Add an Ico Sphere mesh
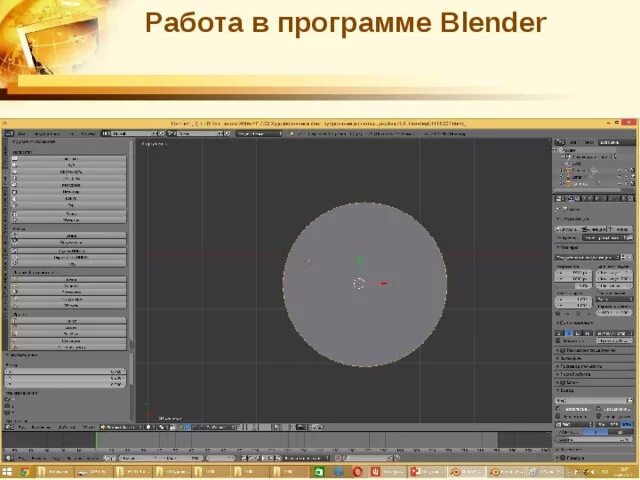The height and width of the screenshot is (480, 640). pyautogui.click(x=69, y=185)
